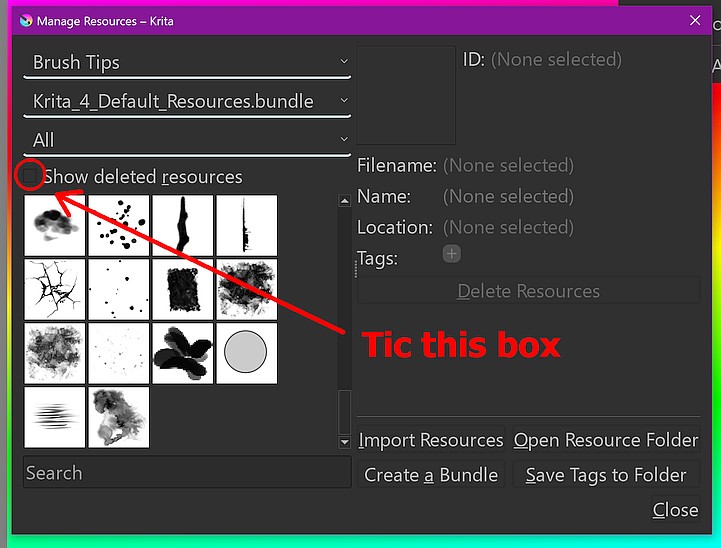Select the watercolor blotch brush tip
This screenshot has height=548, width=721.
click(119, 417)
